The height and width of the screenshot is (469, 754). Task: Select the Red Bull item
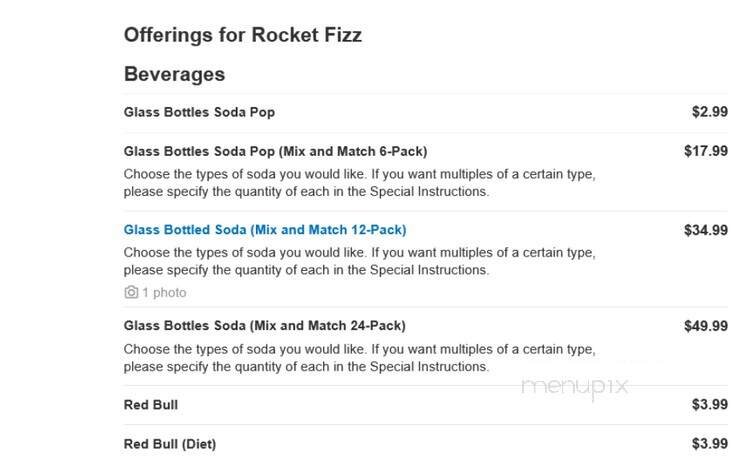tap(151, 405)
